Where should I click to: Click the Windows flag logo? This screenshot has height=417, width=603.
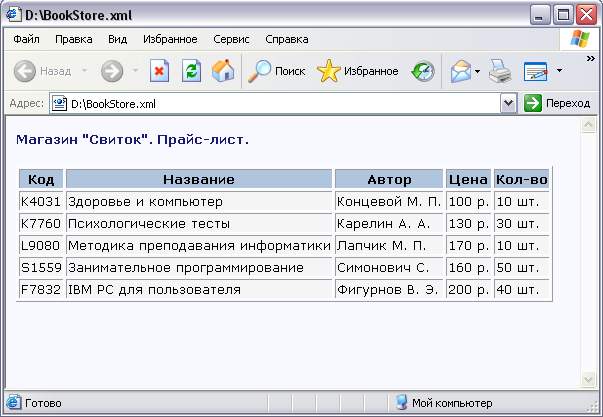coord(580,39)
